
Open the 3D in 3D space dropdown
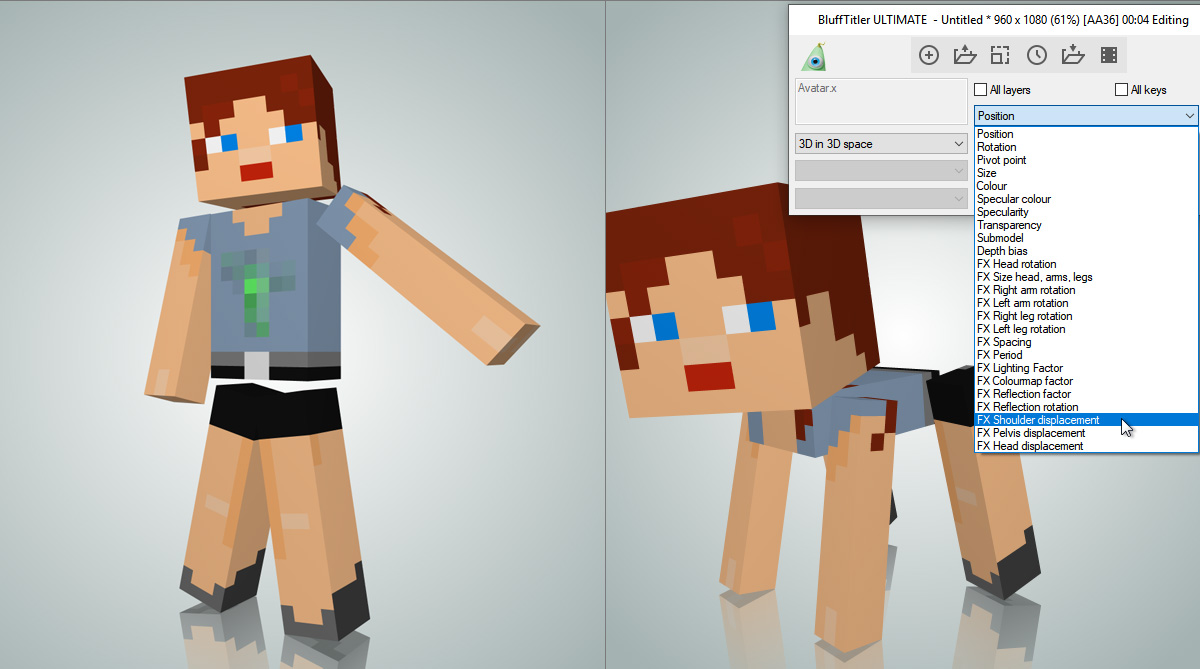tap(881, 144)
